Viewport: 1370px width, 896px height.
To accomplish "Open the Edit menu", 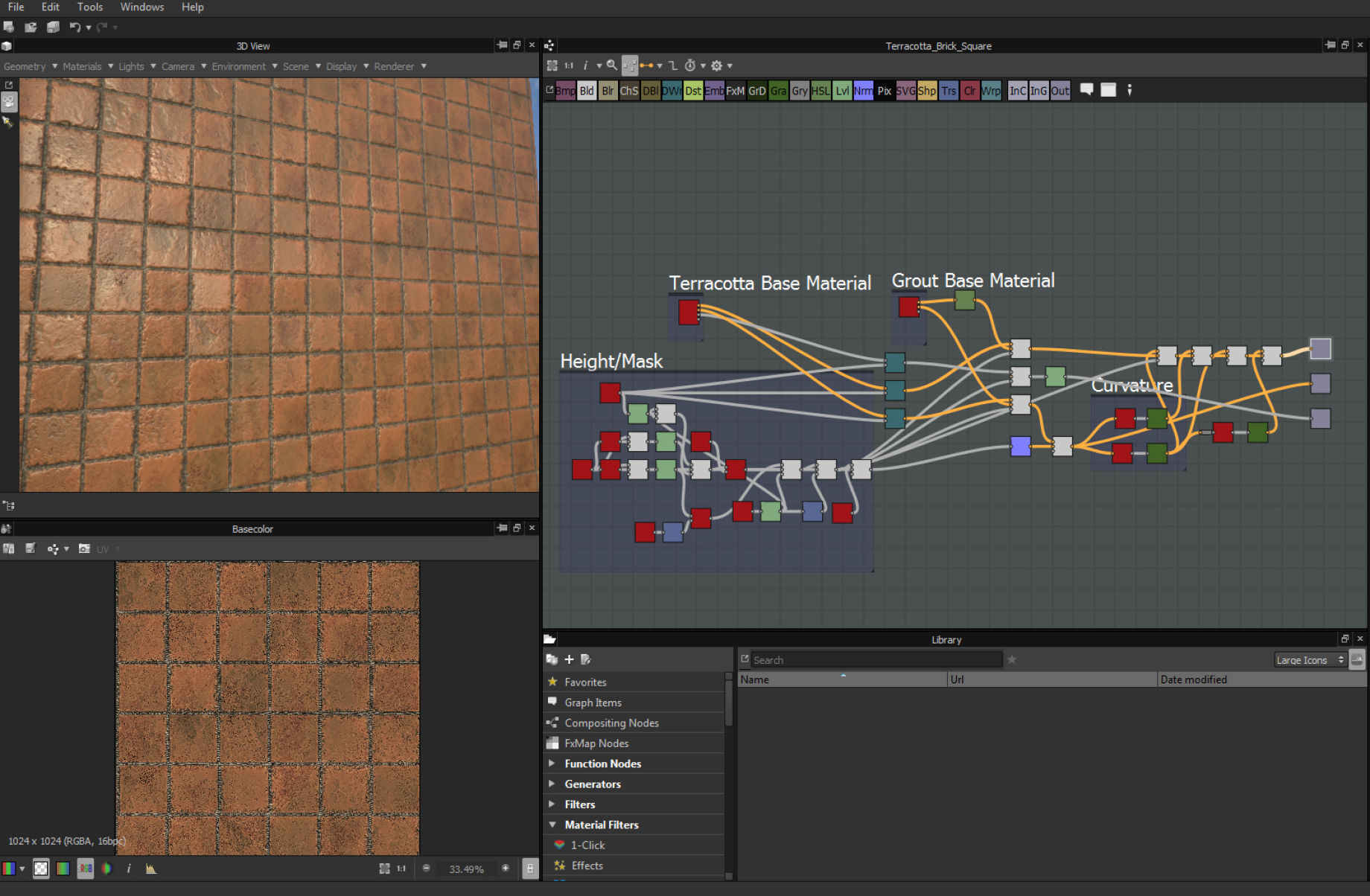I will click(x=51, y=7).
